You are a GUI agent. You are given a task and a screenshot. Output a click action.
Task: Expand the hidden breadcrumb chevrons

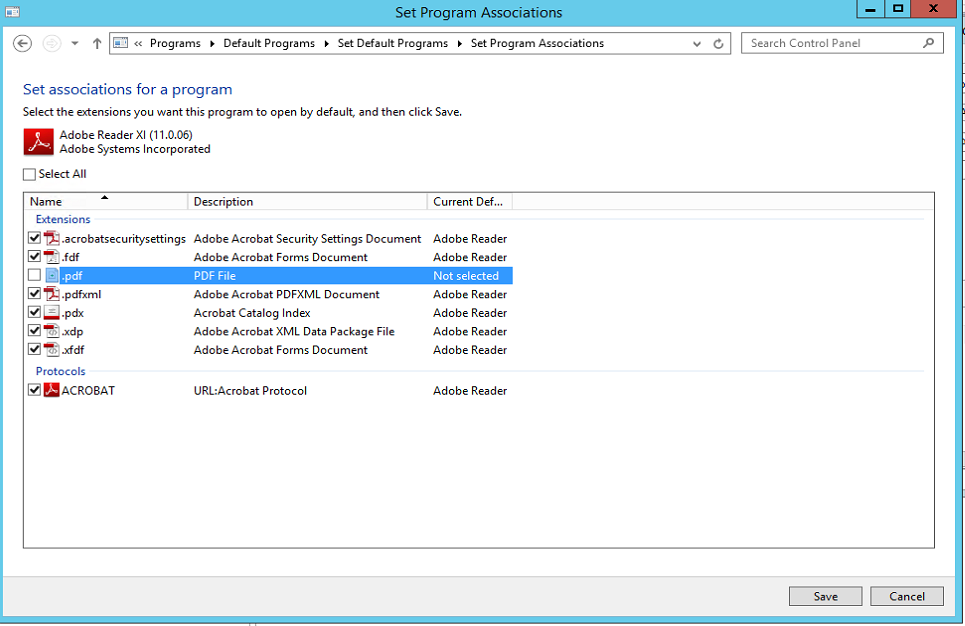click(x=138, y=43)
